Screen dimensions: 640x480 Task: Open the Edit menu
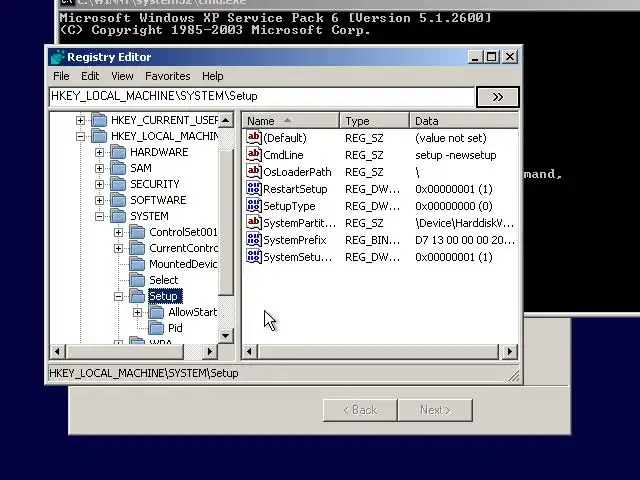pos(90,76)
